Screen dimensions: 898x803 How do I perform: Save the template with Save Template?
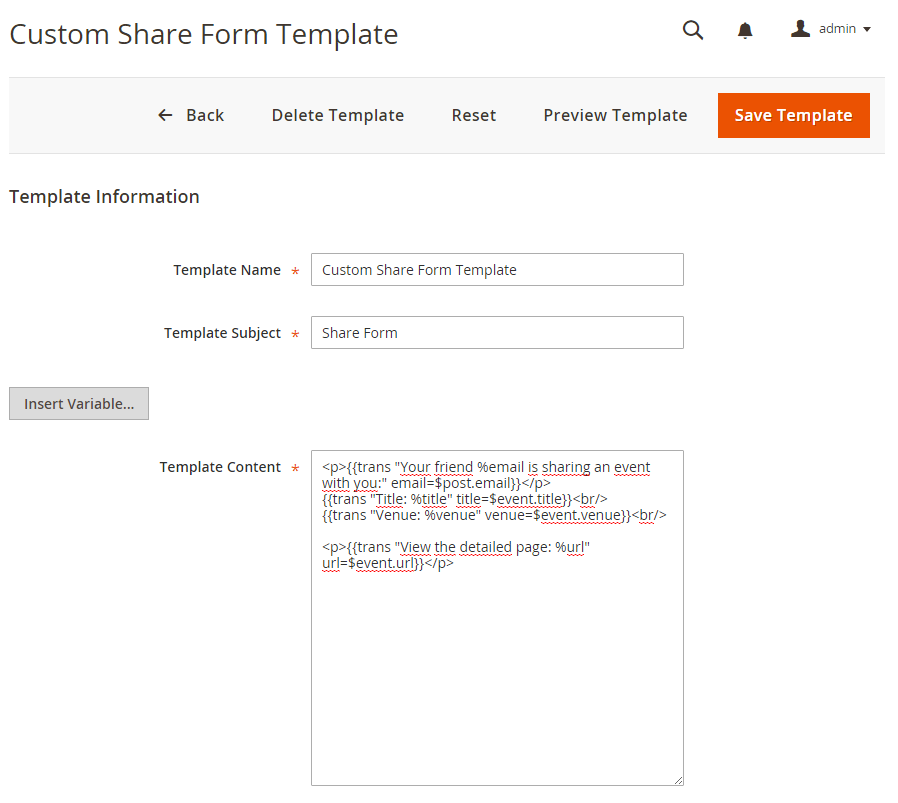[793, 115]
